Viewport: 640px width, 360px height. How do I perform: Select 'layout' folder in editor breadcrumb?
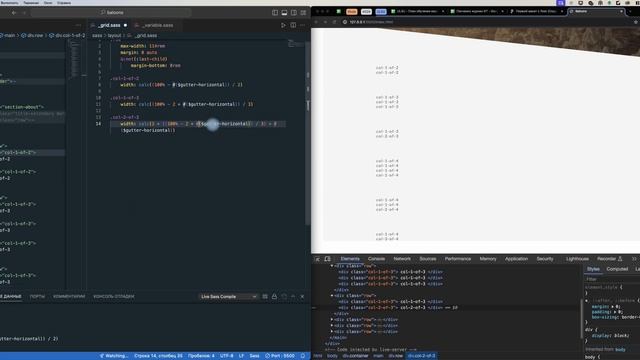coord(114,36)
